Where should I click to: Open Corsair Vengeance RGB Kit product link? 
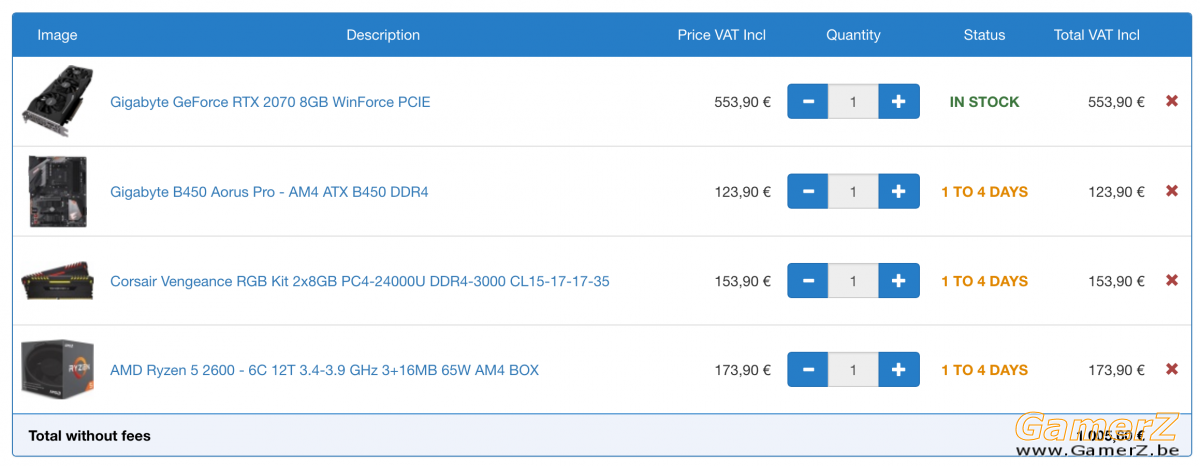point(360,281)
